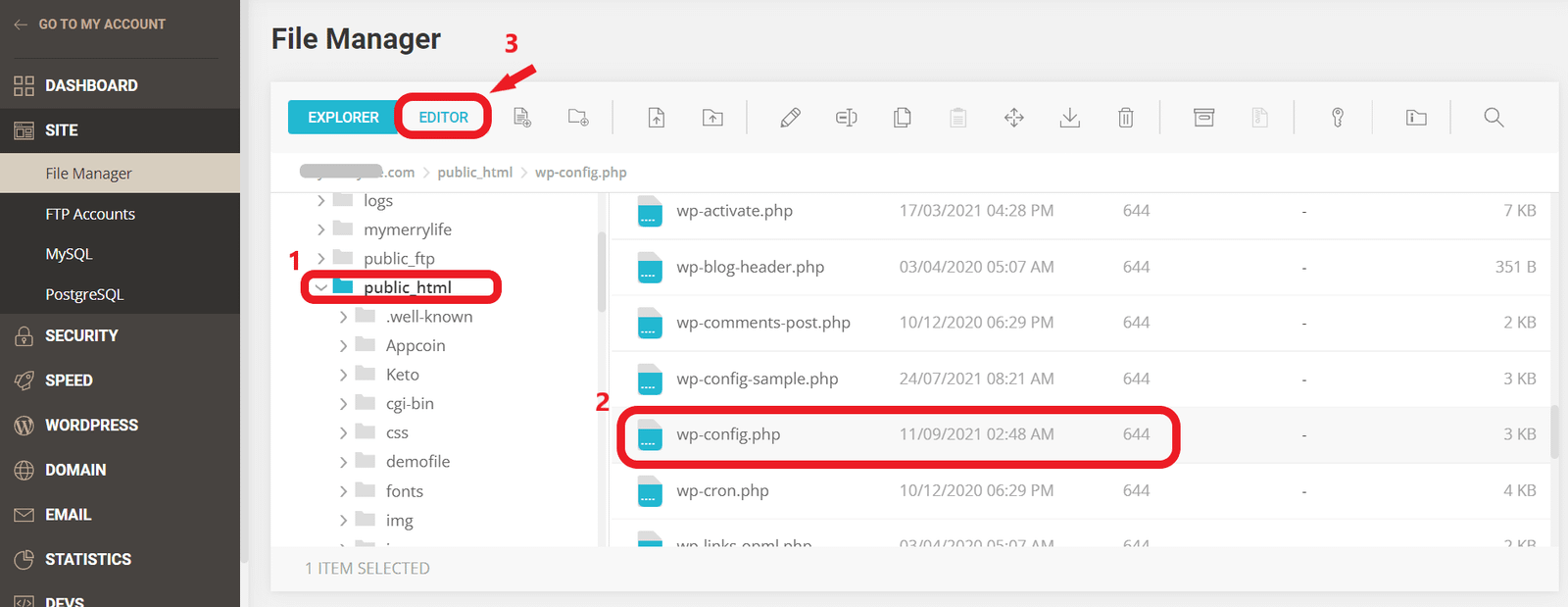Click the Copy toolbar icon

point(903,118)
